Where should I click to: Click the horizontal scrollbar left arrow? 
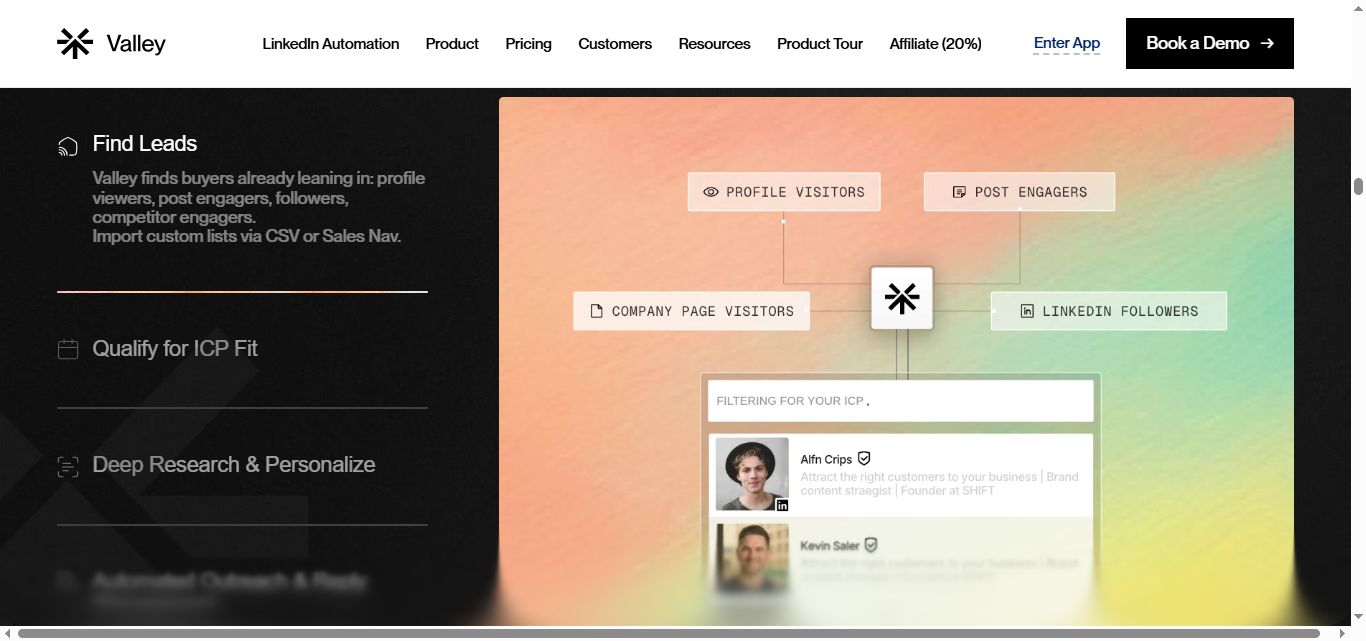point(8,633)
